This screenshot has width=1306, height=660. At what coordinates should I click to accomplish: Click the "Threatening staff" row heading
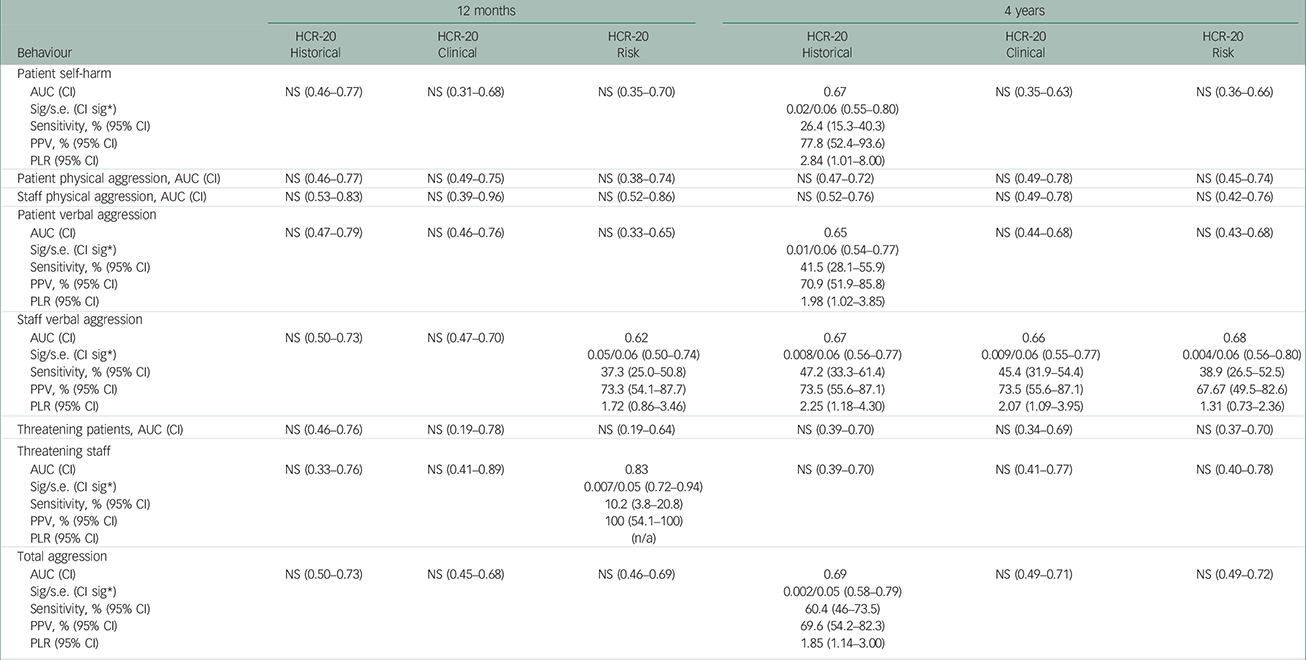tap(58, 451)
